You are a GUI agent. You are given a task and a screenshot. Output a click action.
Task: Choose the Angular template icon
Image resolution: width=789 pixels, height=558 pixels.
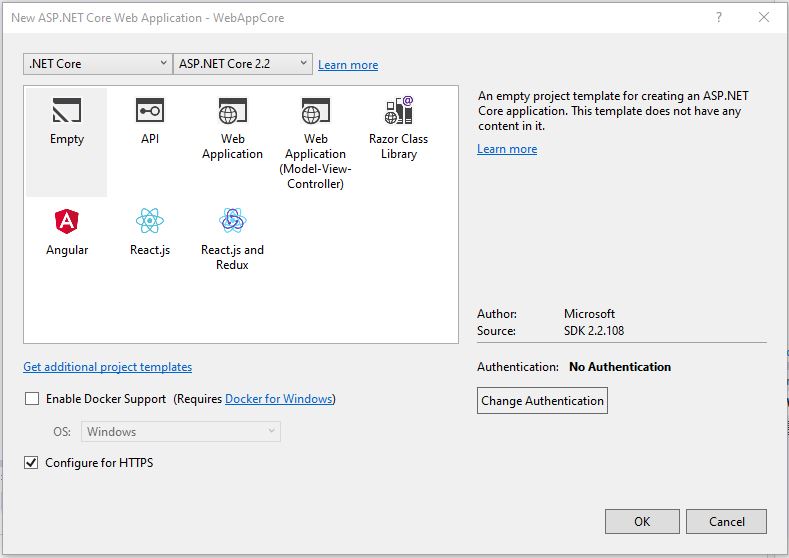click(x=66, y=221)
